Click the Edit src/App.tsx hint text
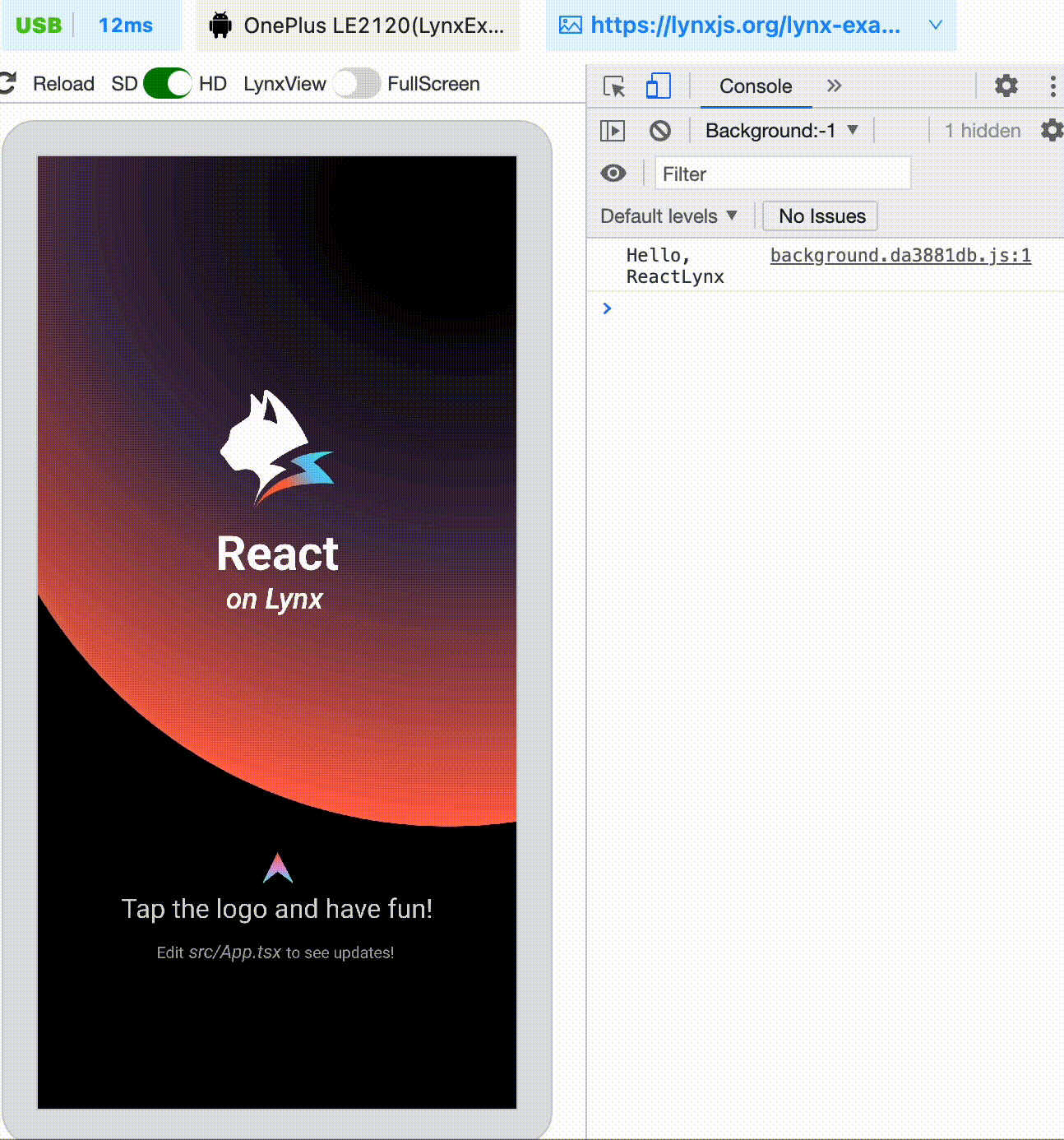 click(x=275, y=952)
